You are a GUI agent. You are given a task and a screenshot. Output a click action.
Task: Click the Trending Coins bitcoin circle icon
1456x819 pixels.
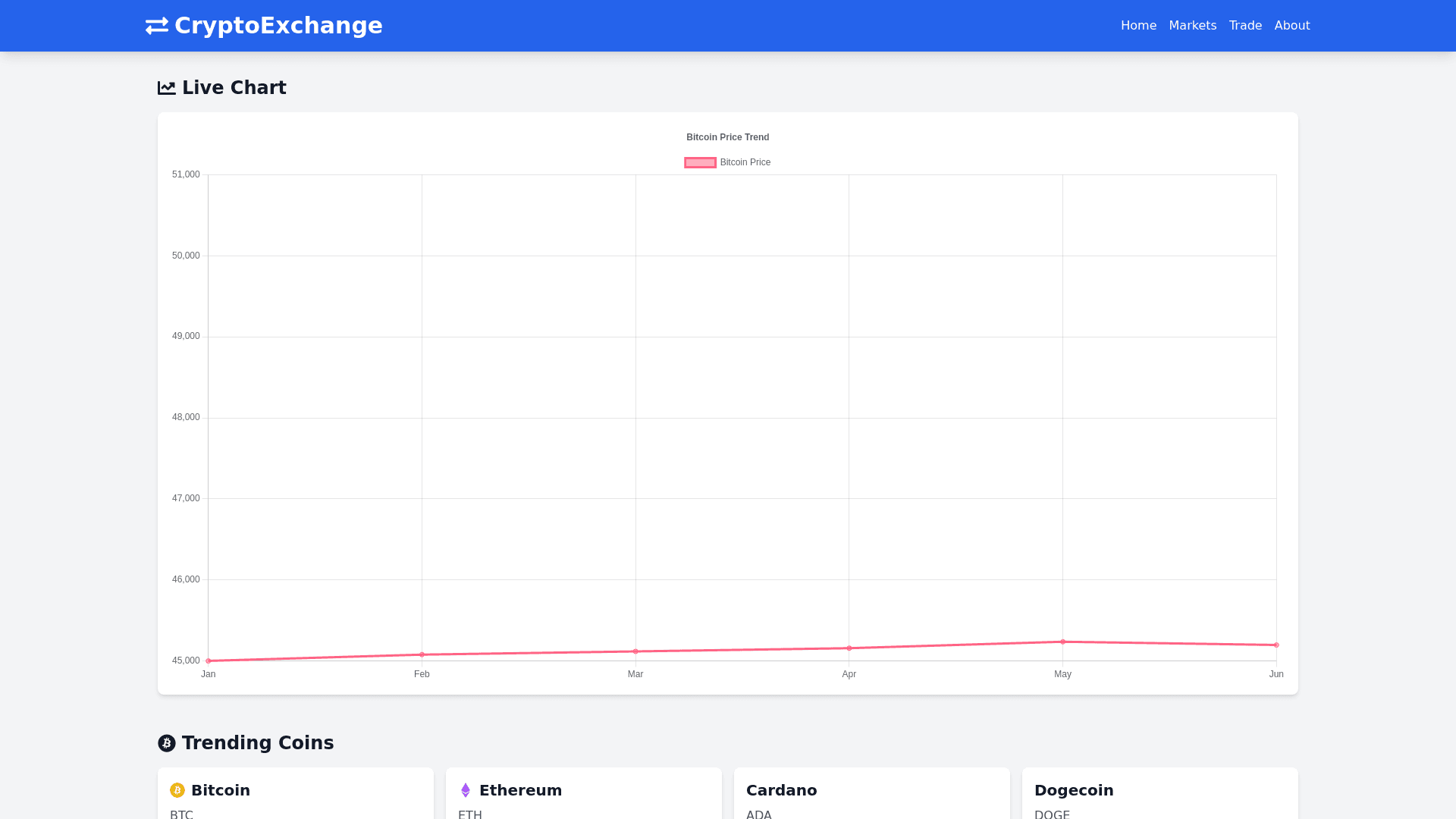(x=167, y=743)
